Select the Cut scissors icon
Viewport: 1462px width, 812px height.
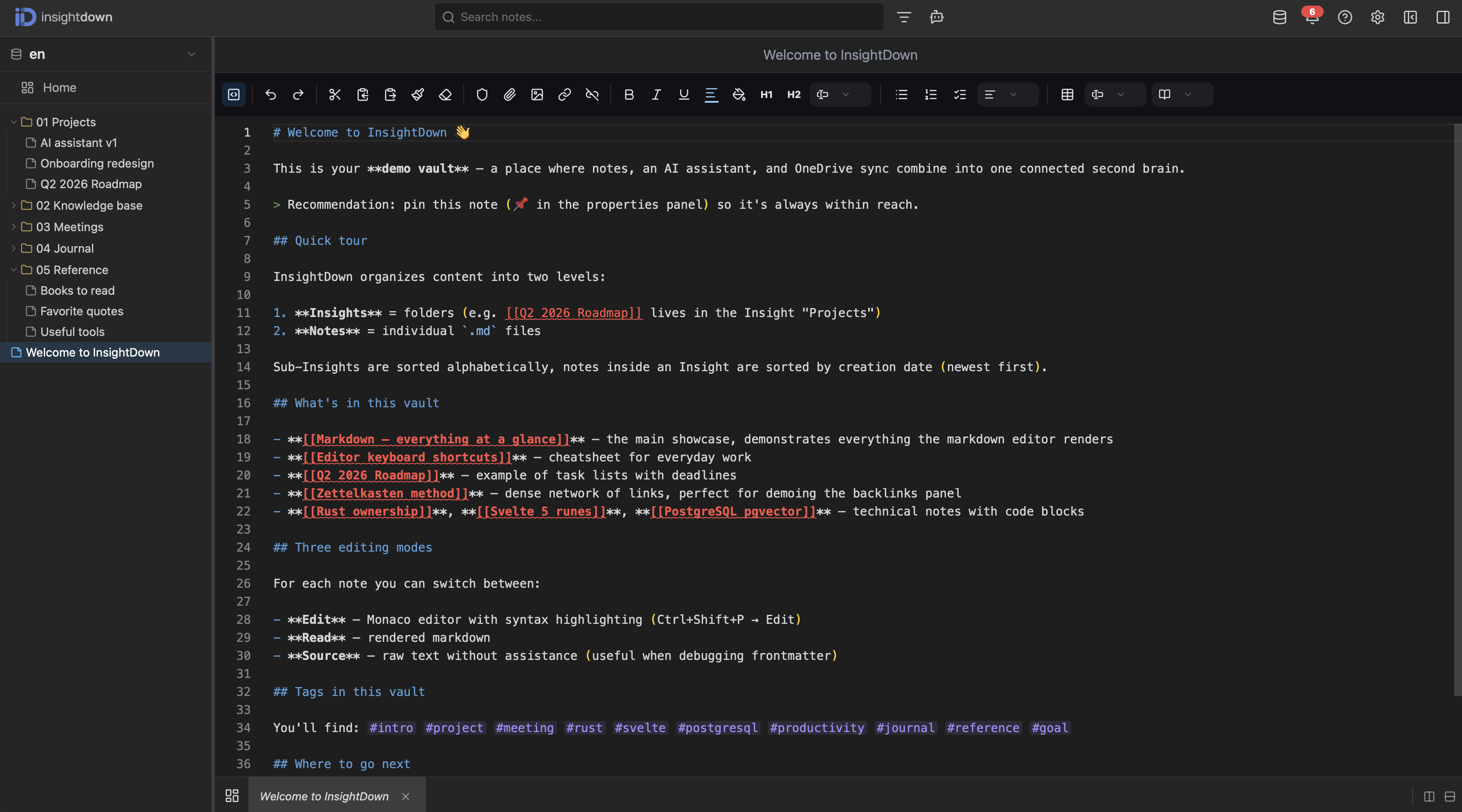(x=335, y=95)
